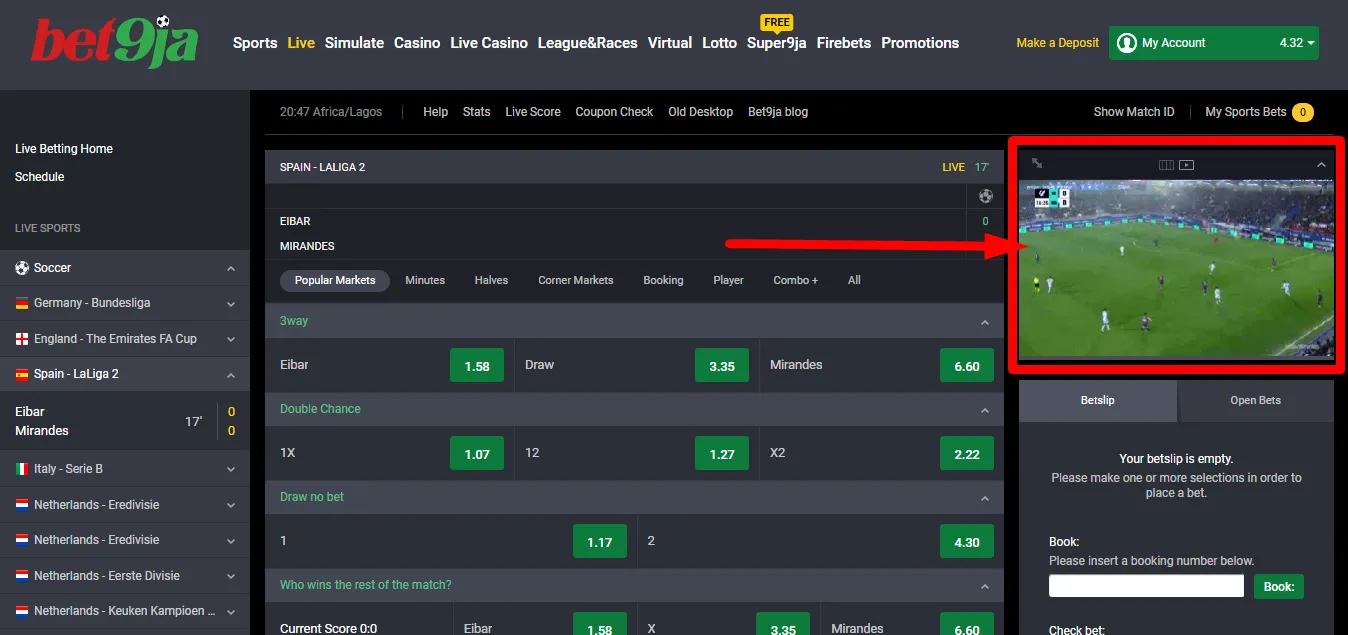Image resolution: width=1348 pixels, height=635 pixels.
Task: Open the Corner Markets tab
Action: 575,281
